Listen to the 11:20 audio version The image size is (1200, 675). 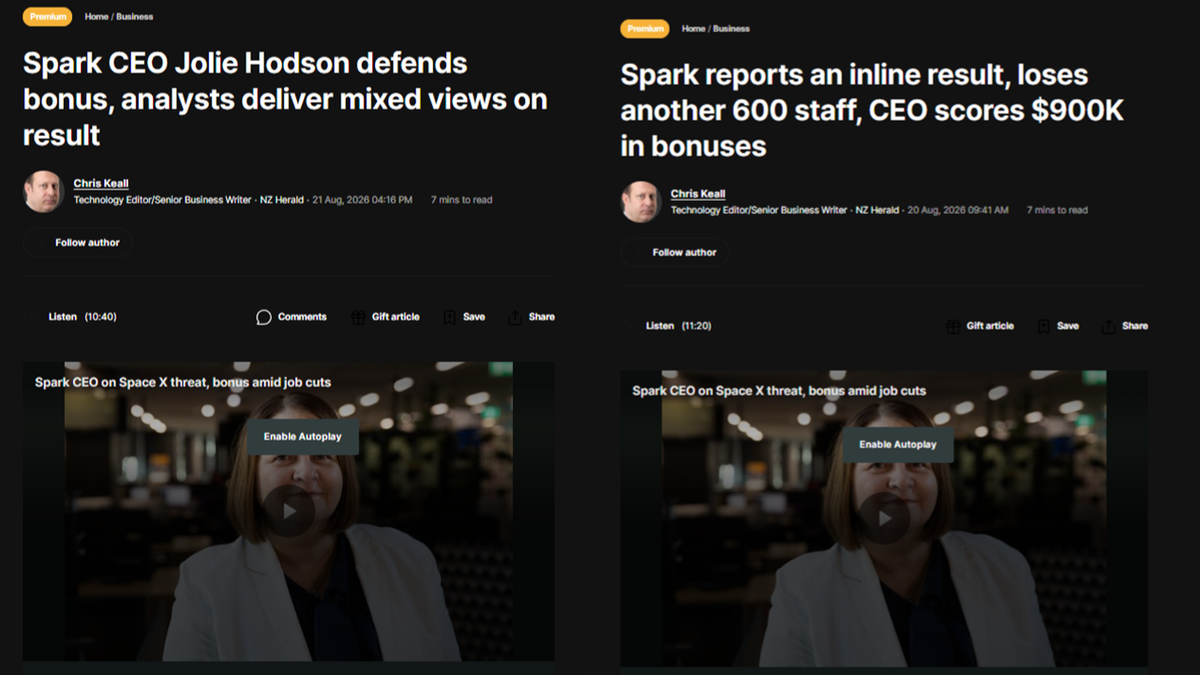(669, 326)
